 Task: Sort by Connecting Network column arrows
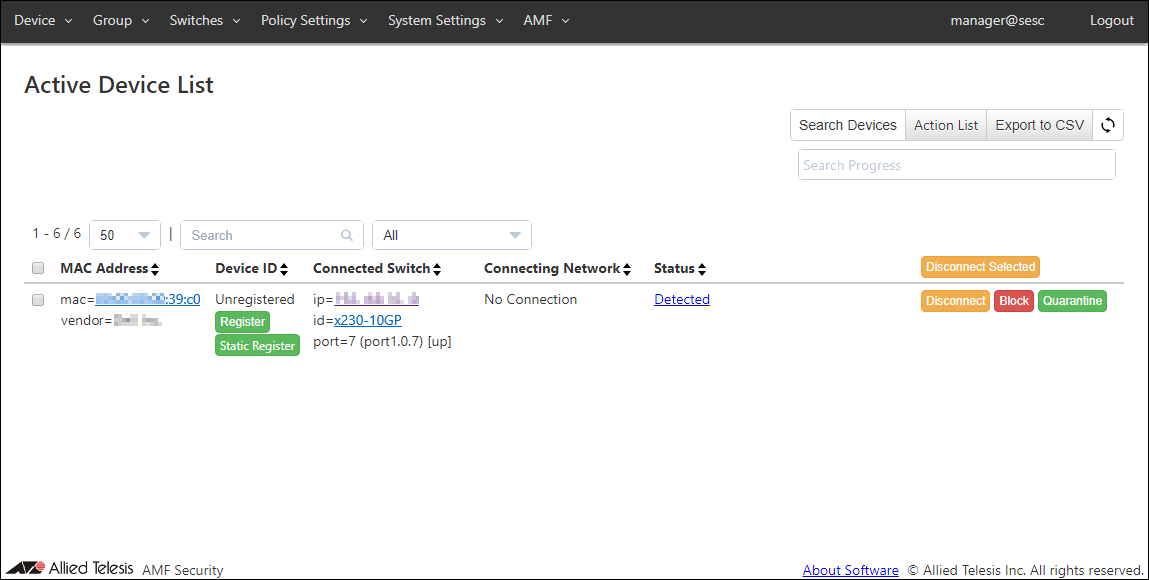point(627,269)
